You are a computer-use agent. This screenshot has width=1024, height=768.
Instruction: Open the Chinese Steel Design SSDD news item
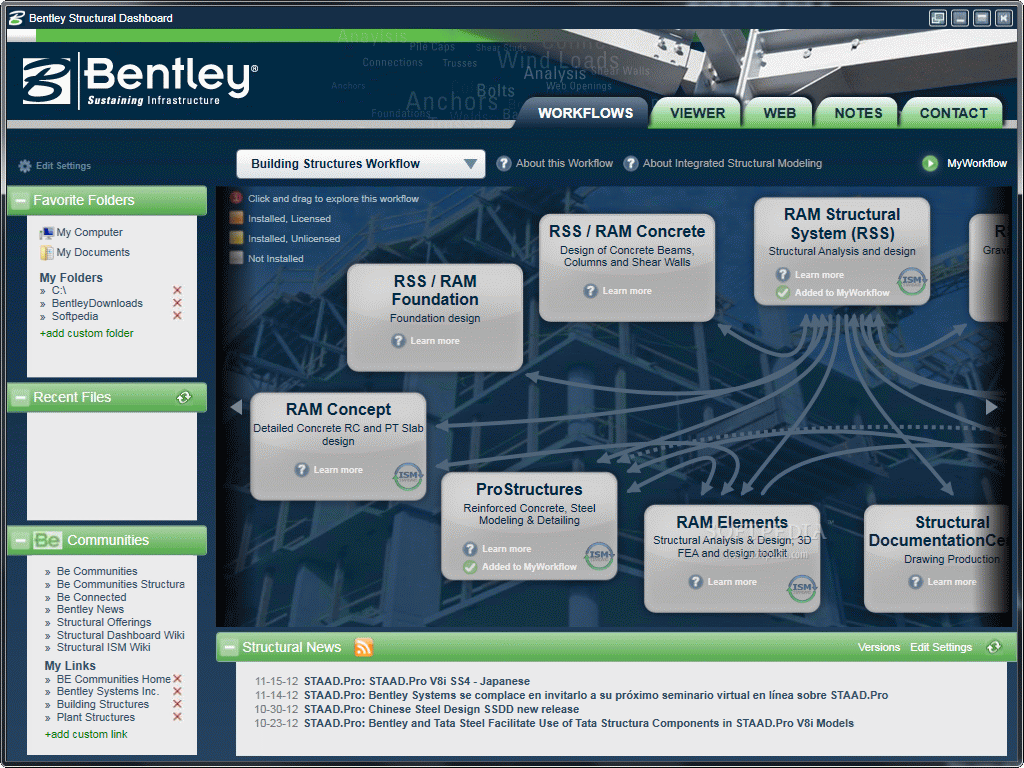point(441,709)
